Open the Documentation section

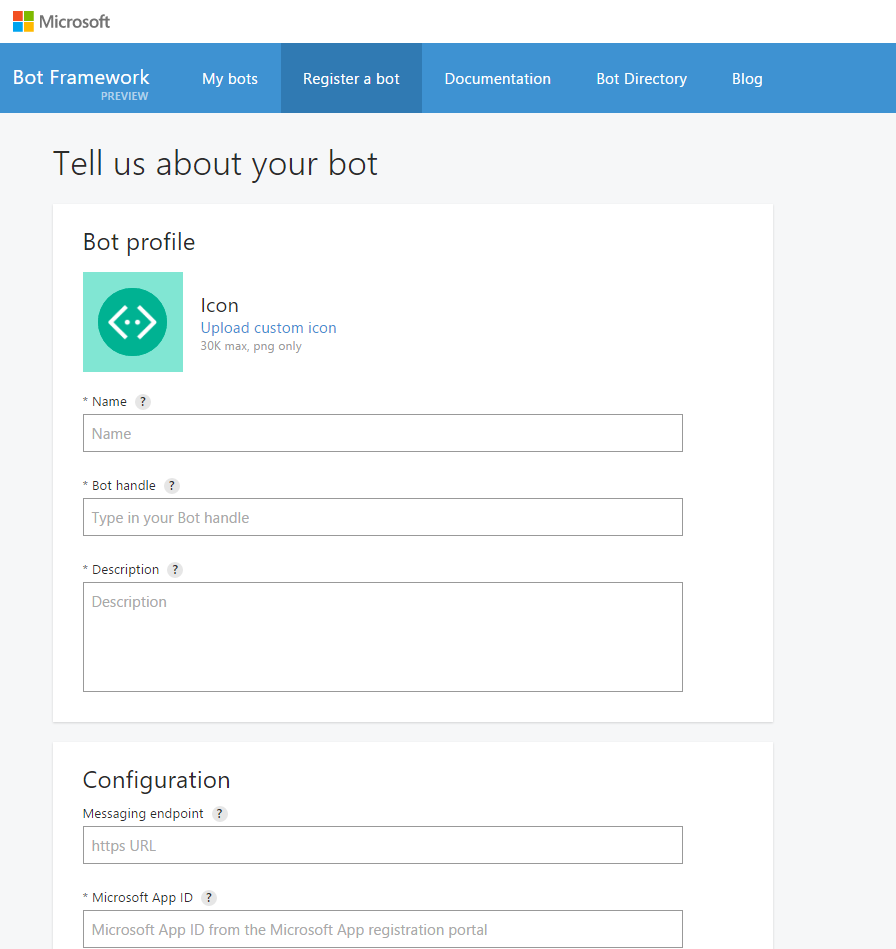click(497, 78)
